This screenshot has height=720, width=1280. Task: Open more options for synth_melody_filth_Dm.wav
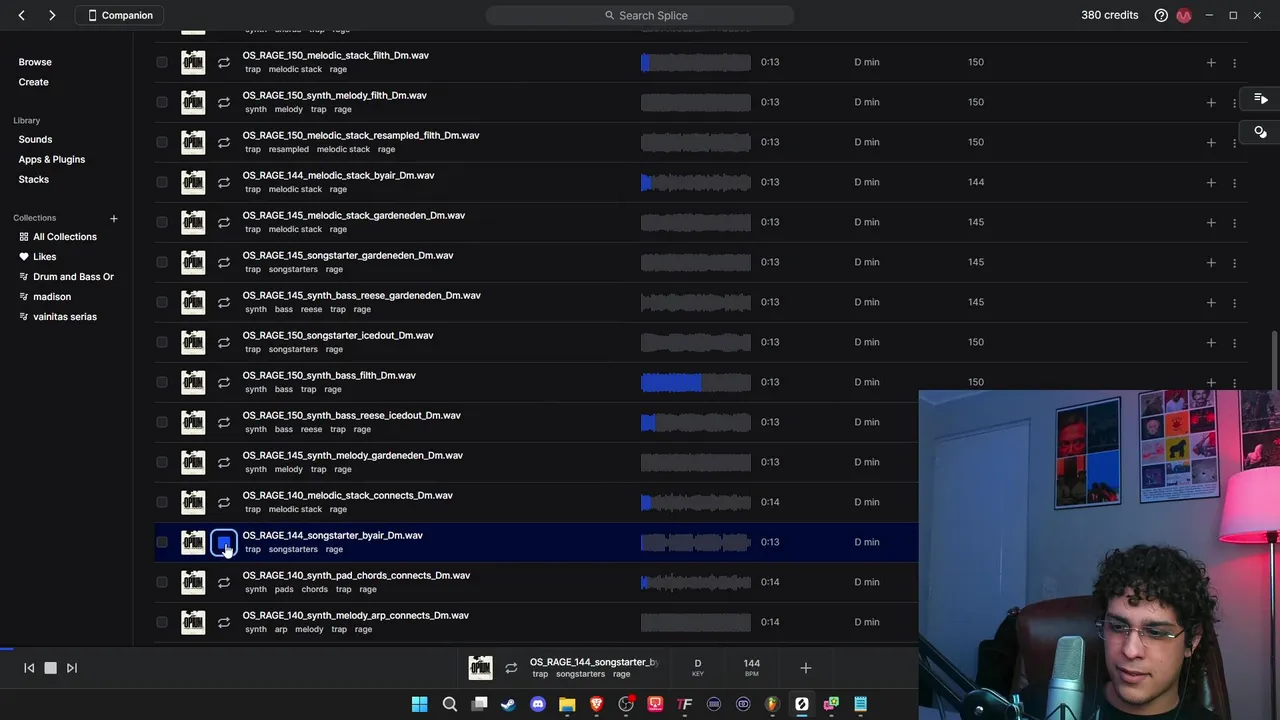pos(1234,102)
